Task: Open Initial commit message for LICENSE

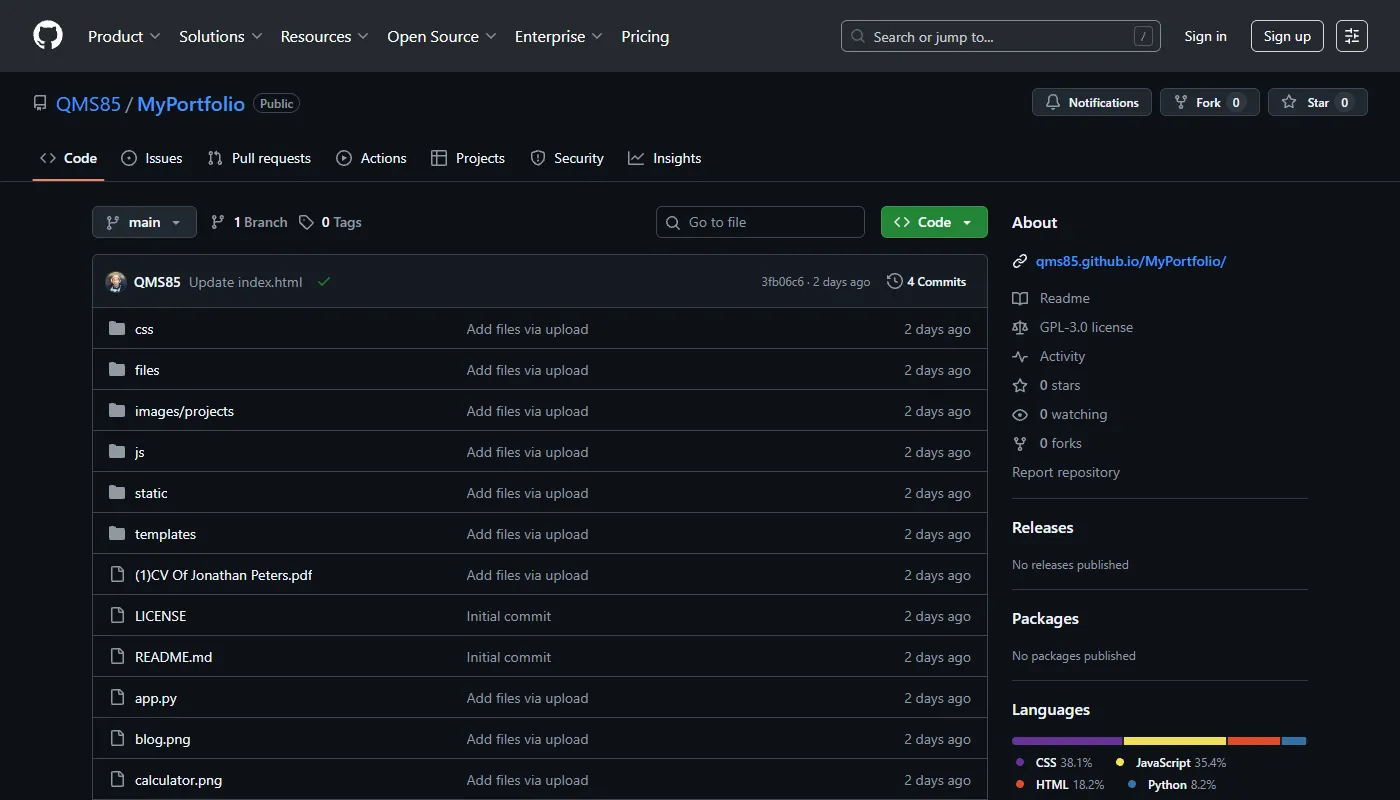Action: point(508,616)
